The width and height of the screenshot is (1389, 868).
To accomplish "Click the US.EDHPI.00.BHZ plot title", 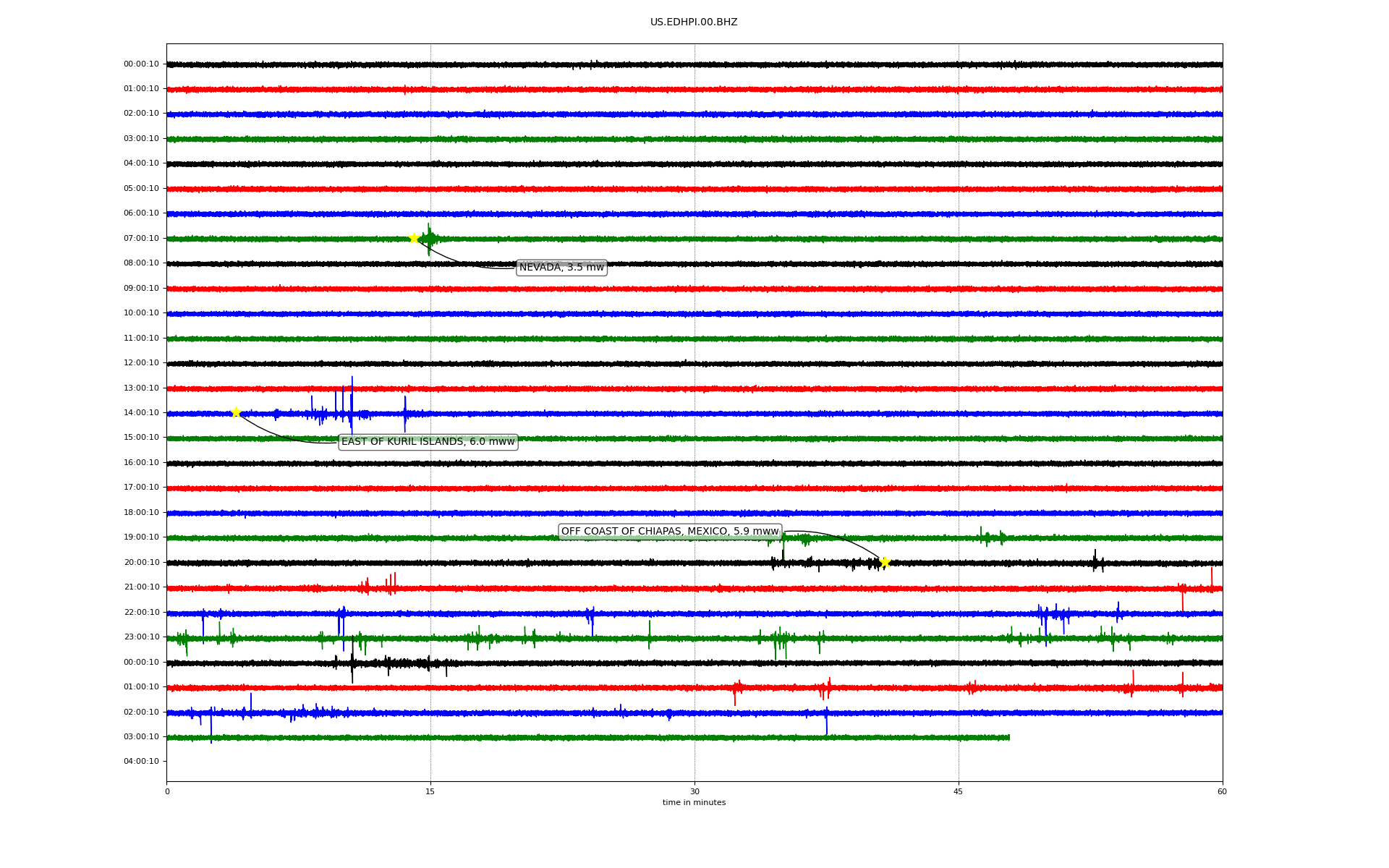I will point(694,22).
